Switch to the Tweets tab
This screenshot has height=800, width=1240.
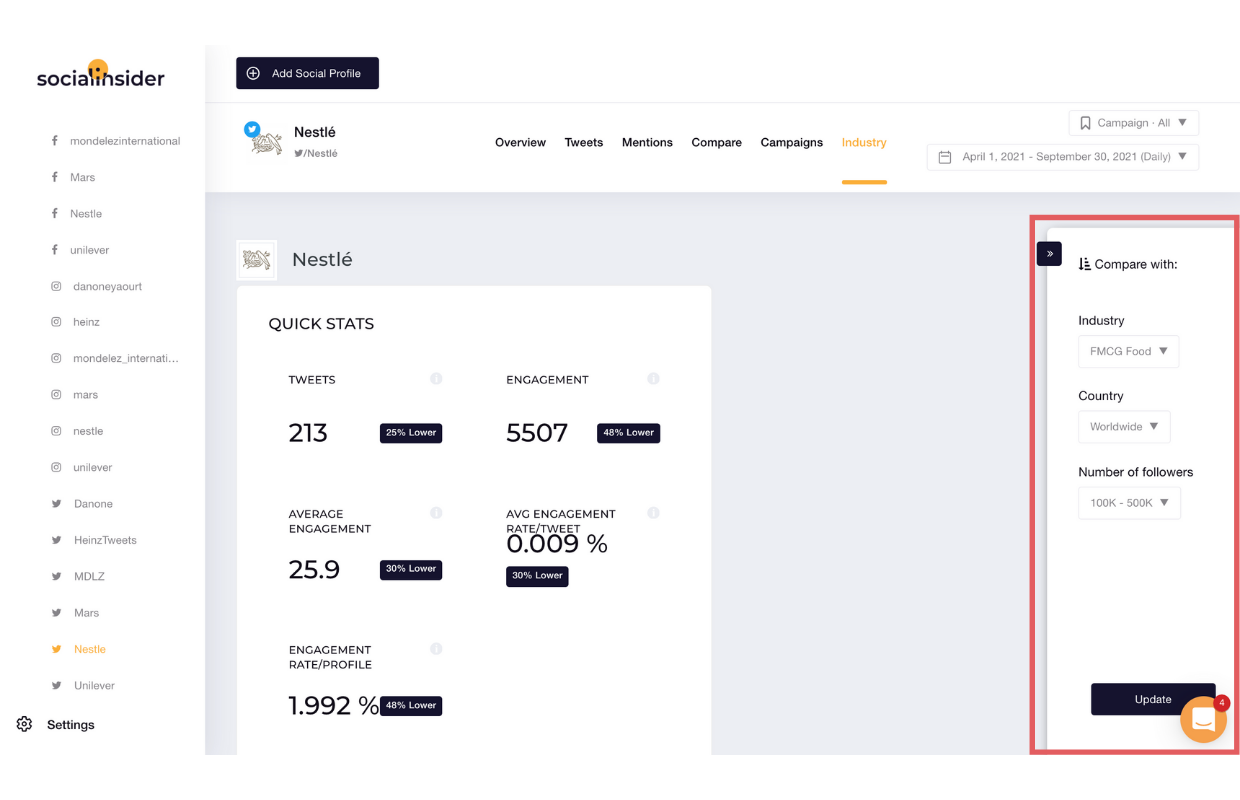(583, 142)
